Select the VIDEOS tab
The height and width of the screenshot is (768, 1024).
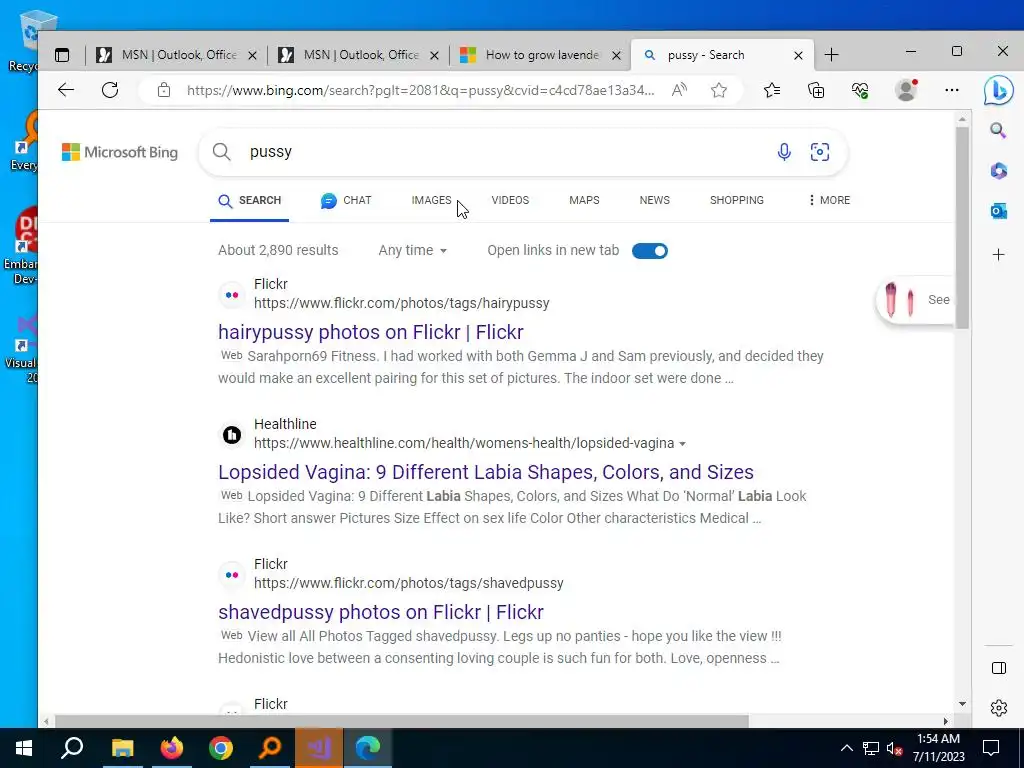510,200
